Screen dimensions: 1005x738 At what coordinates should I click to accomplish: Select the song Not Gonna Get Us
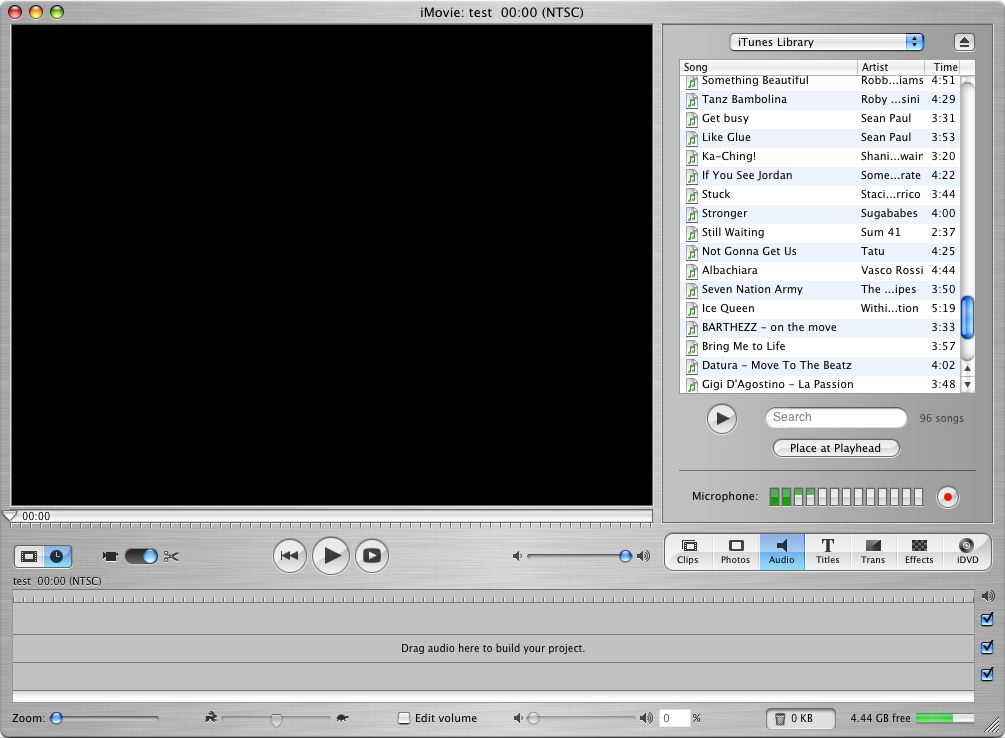coord(820,251)
